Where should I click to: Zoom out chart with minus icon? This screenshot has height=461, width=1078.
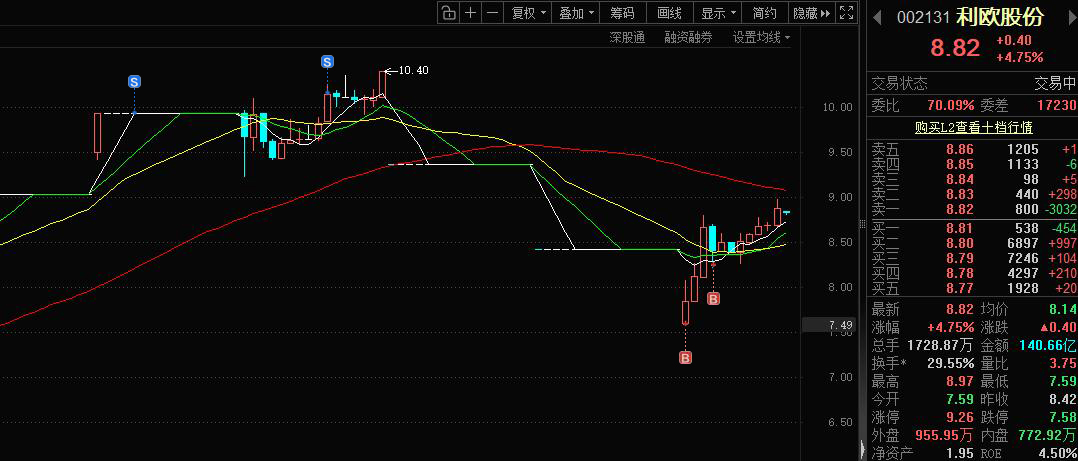[492, 12]
